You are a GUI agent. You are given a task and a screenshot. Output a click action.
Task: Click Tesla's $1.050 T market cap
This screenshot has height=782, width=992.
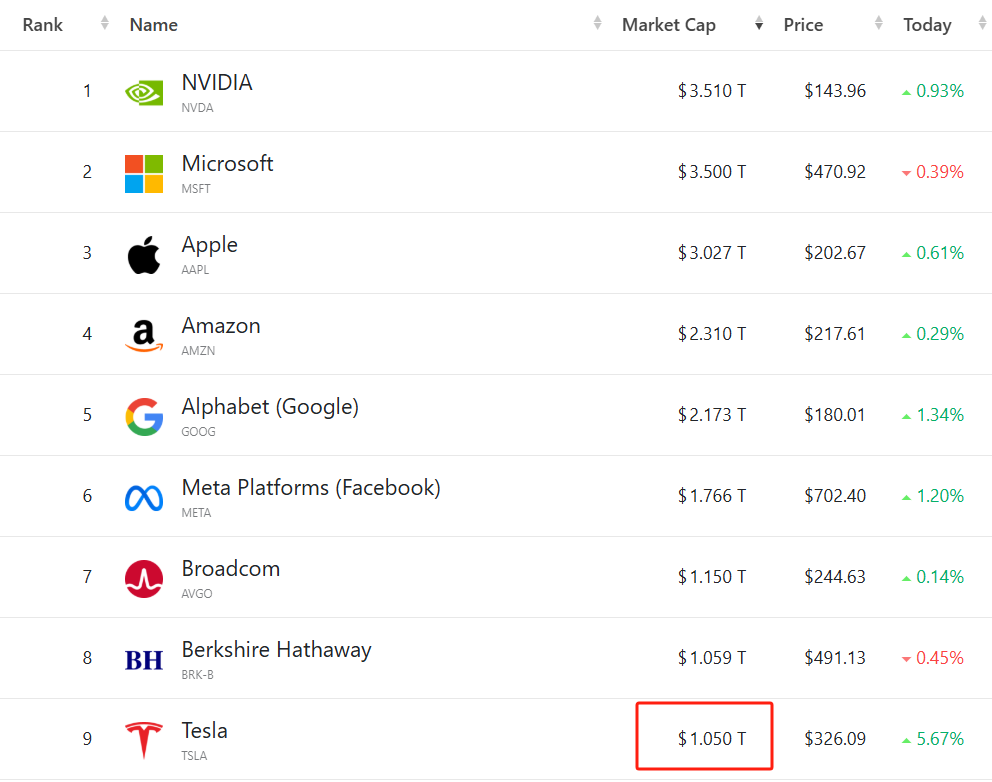[712, 739]
